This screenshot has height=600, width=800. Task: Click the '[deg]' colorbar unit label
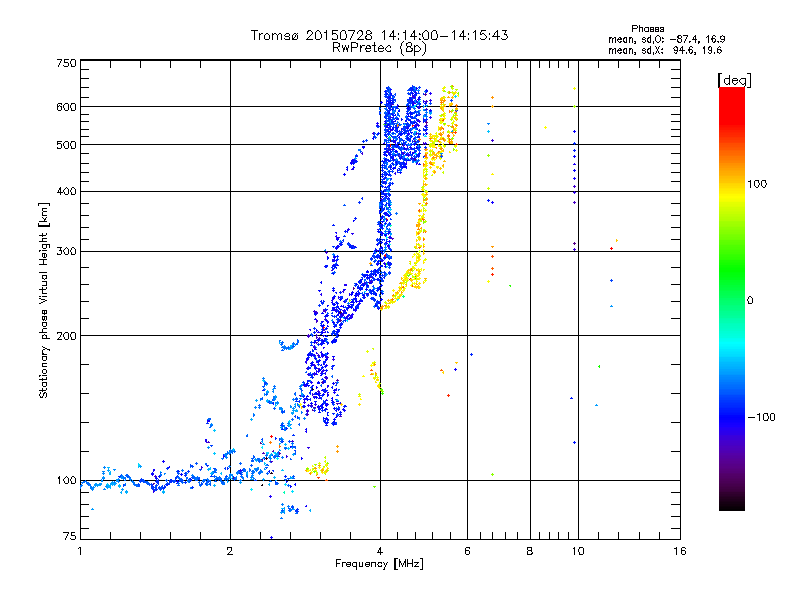(734, 80)
